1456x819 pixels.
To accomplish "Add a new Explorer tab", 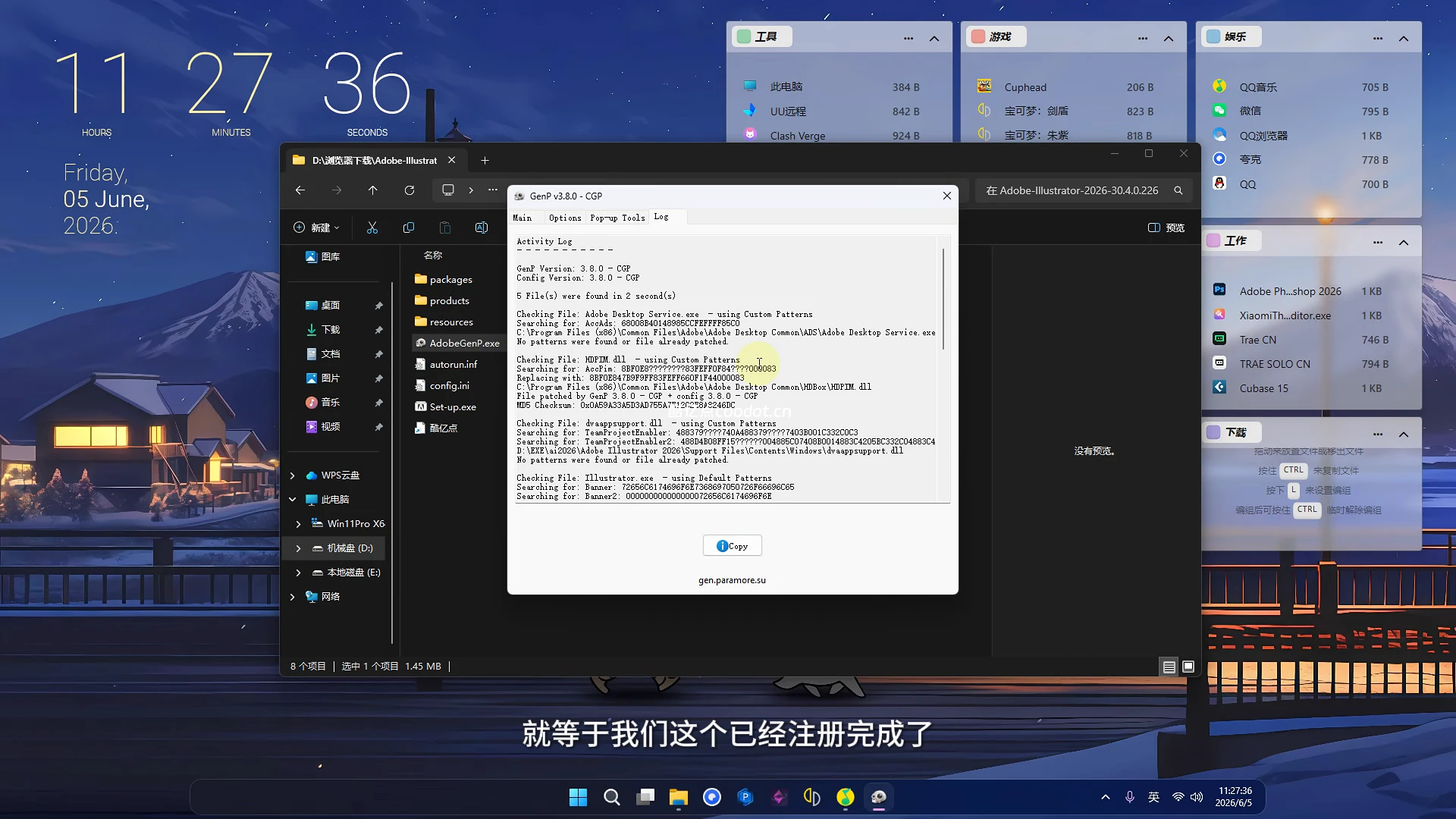I will [x=485, y=160].
